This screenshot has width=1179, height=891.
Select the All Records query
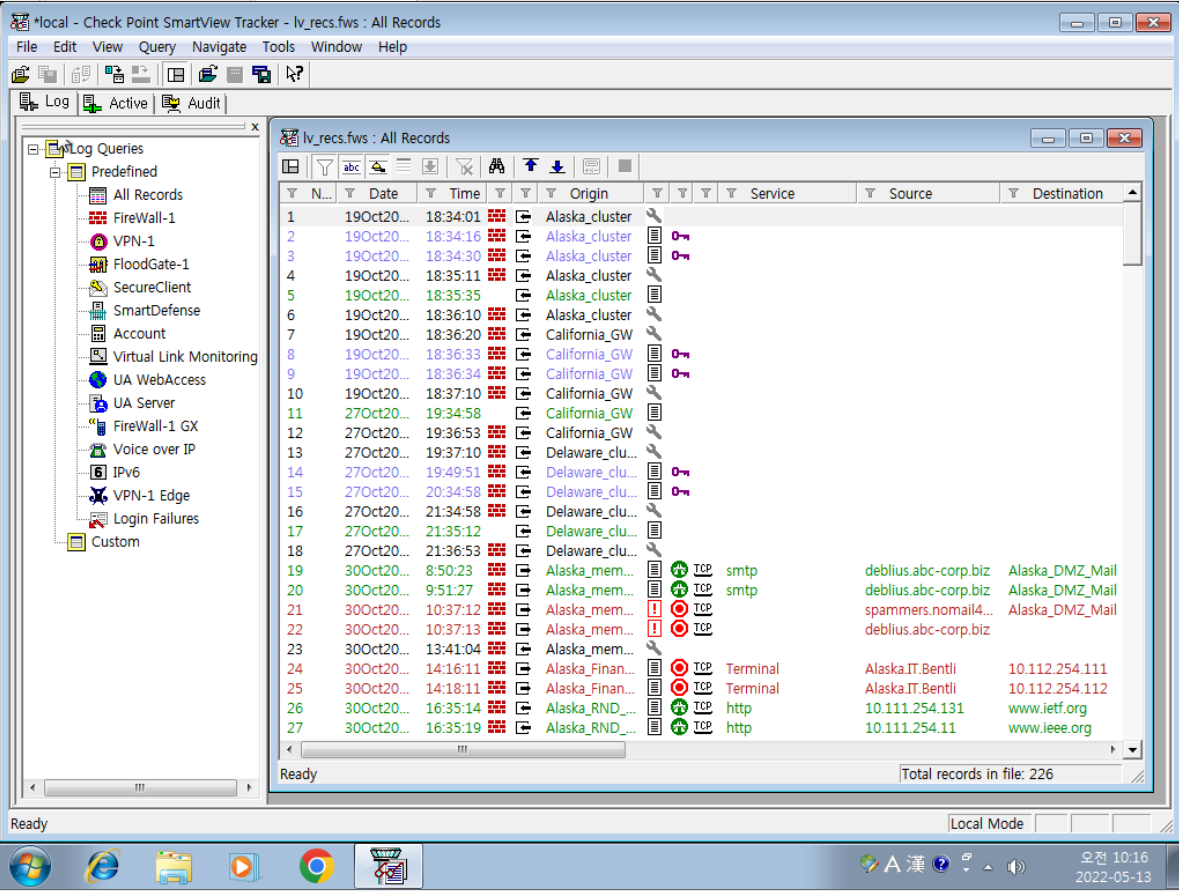(147, 195)
